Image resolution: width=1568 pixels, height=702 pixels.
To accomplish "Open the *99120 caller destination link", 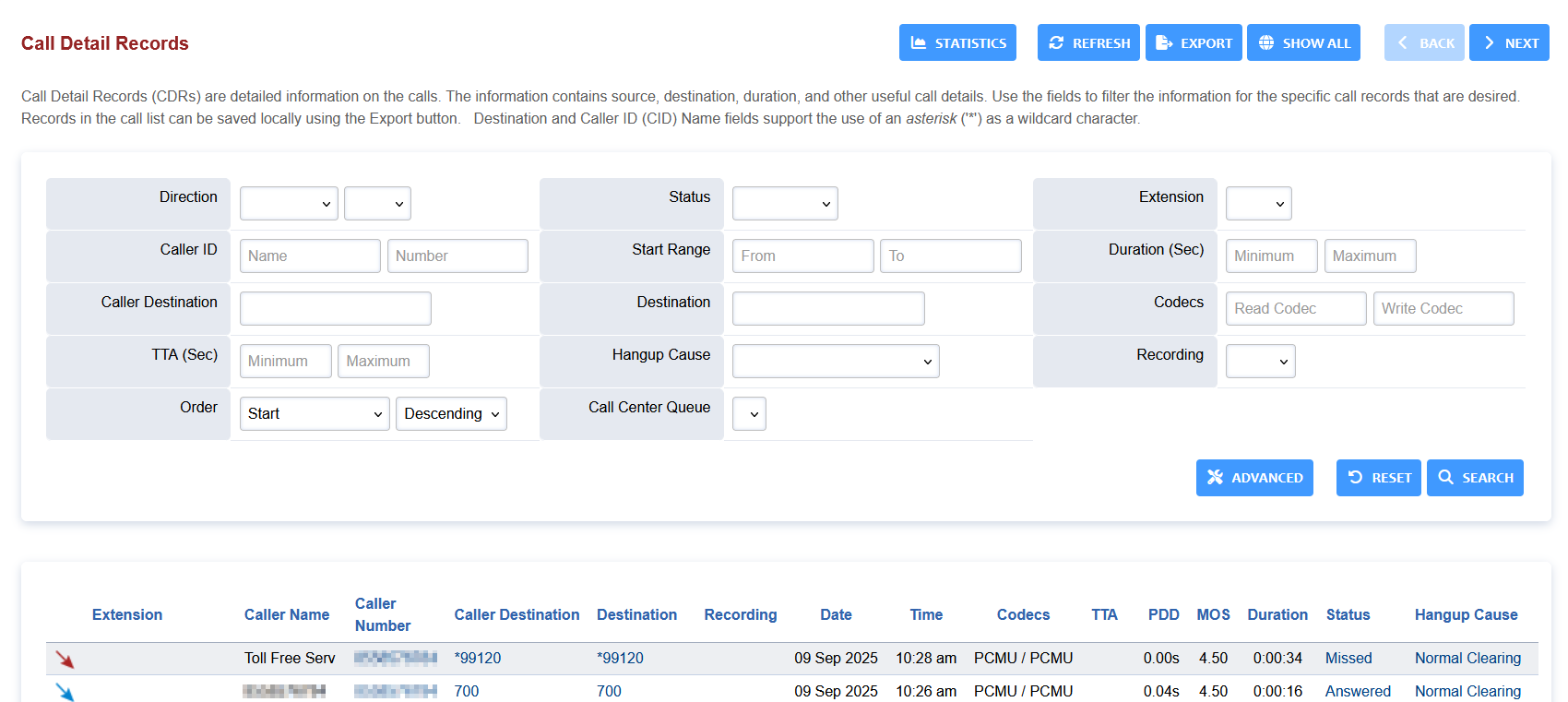I will pos(478,659).
